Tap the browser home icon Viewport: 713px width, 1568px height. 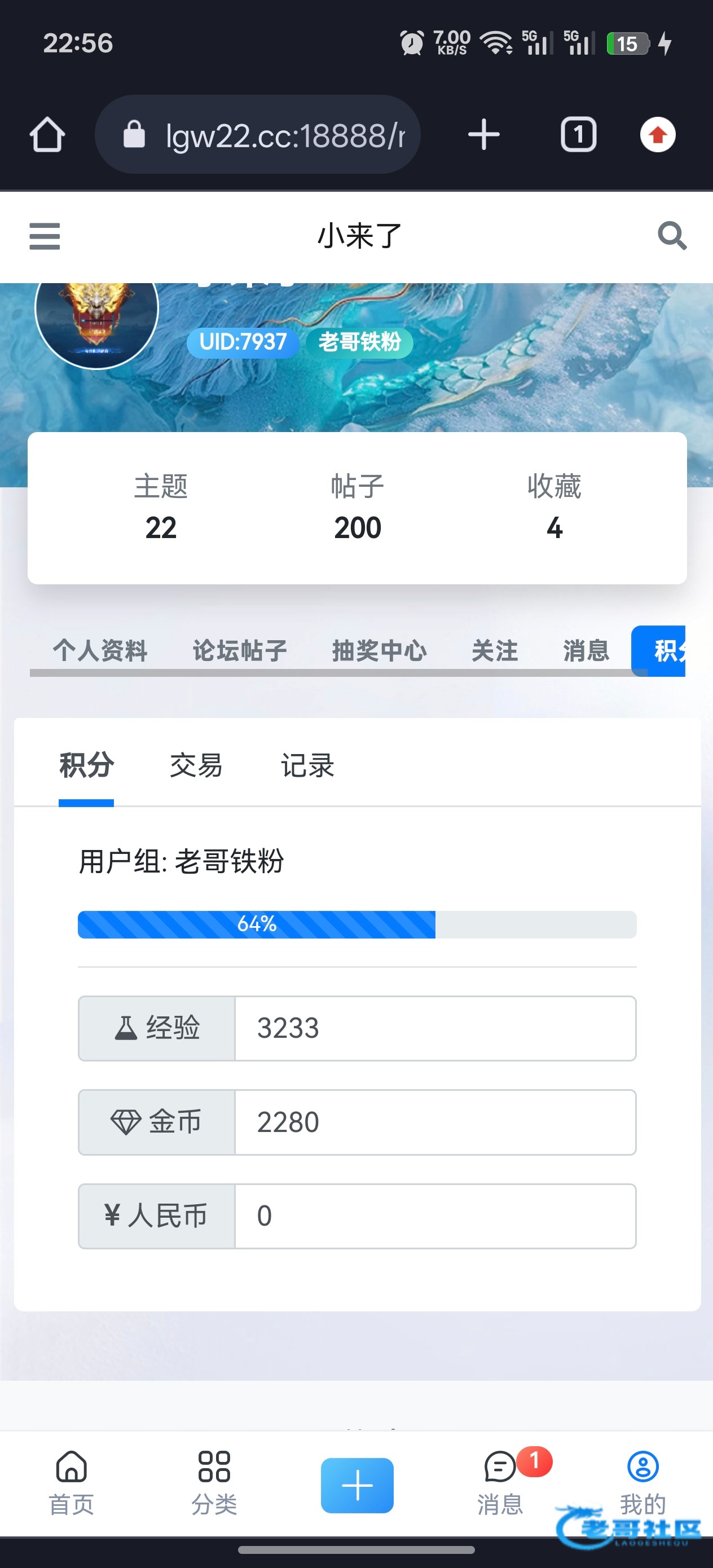point(47,135)
